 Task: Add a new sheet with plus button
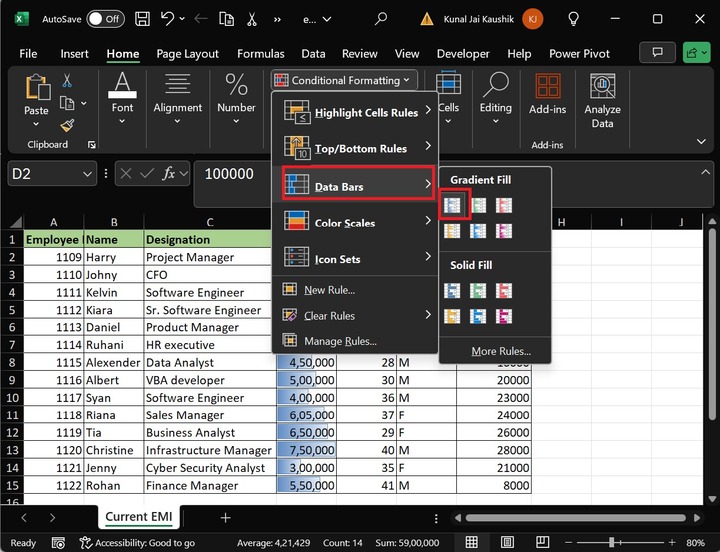225,517
